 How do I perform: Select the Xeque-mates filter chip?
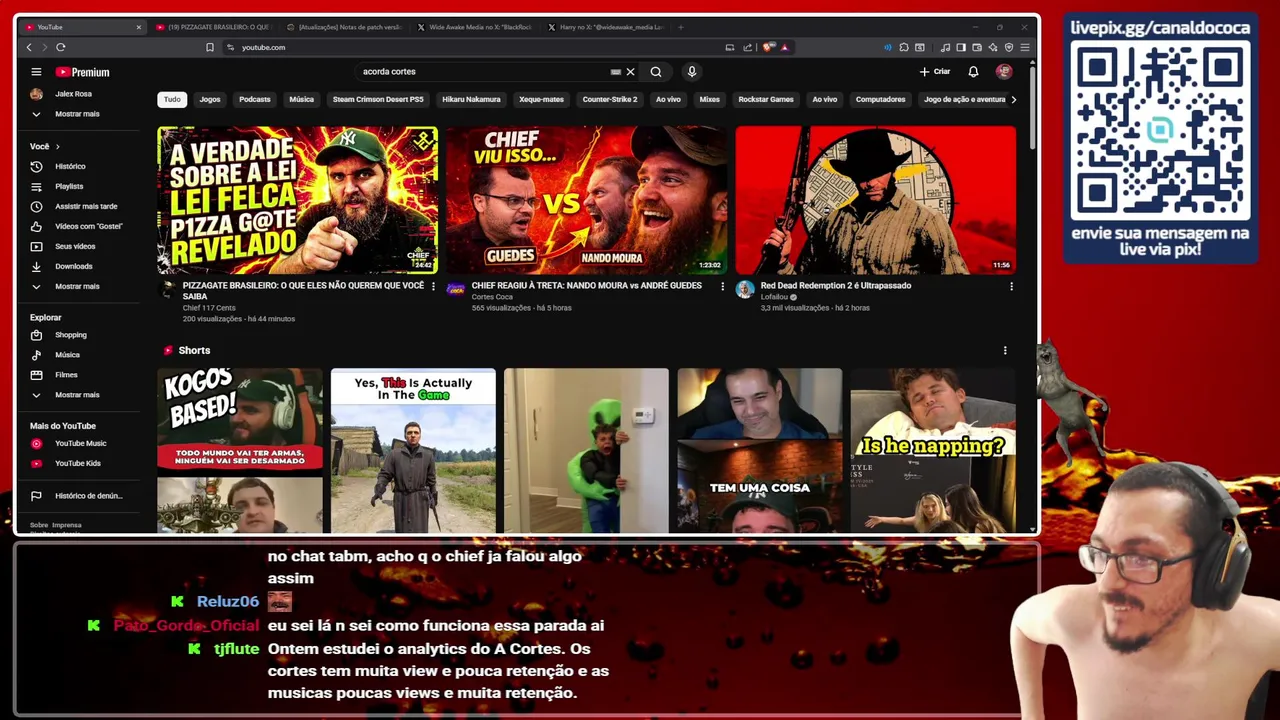pyautogui.click(x=541, y=99)
